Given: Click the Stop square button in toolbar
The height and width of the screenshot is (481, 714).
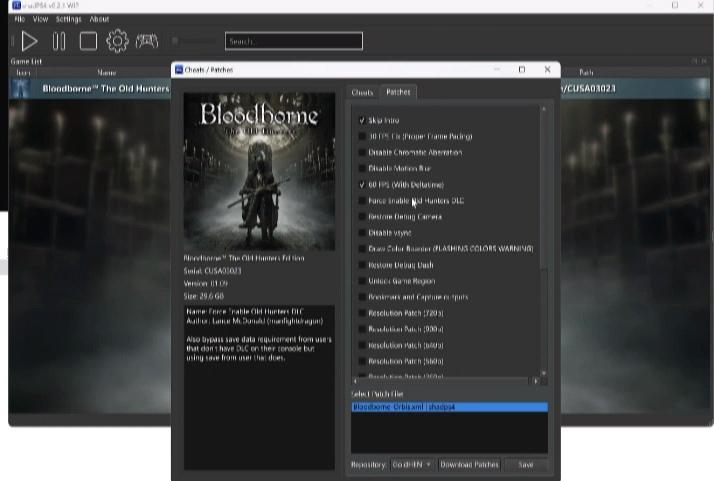Looking at the screenshot, I should click(88, 41).
